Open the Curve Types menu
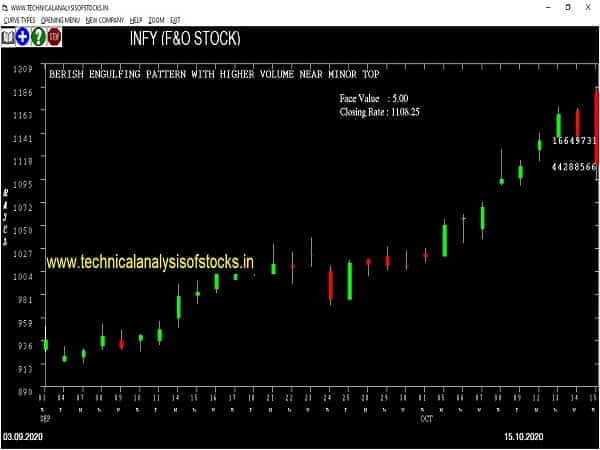 coord(21,19)
